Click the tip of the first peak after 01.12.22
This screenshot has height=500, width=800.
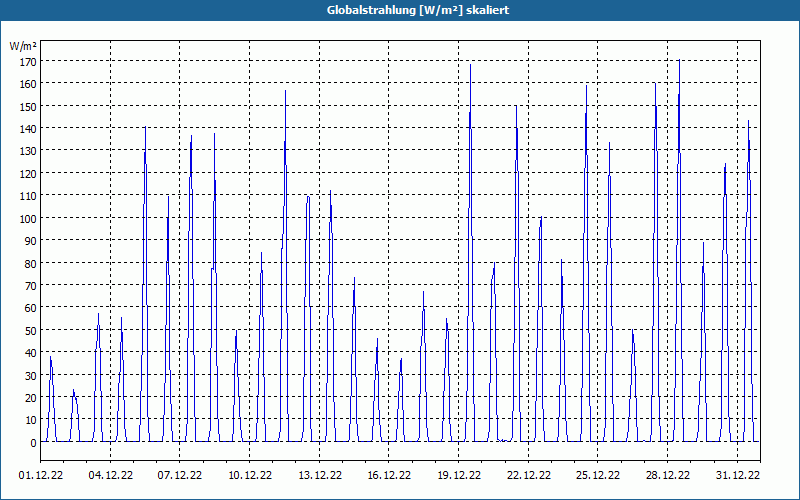click(51, 357)
